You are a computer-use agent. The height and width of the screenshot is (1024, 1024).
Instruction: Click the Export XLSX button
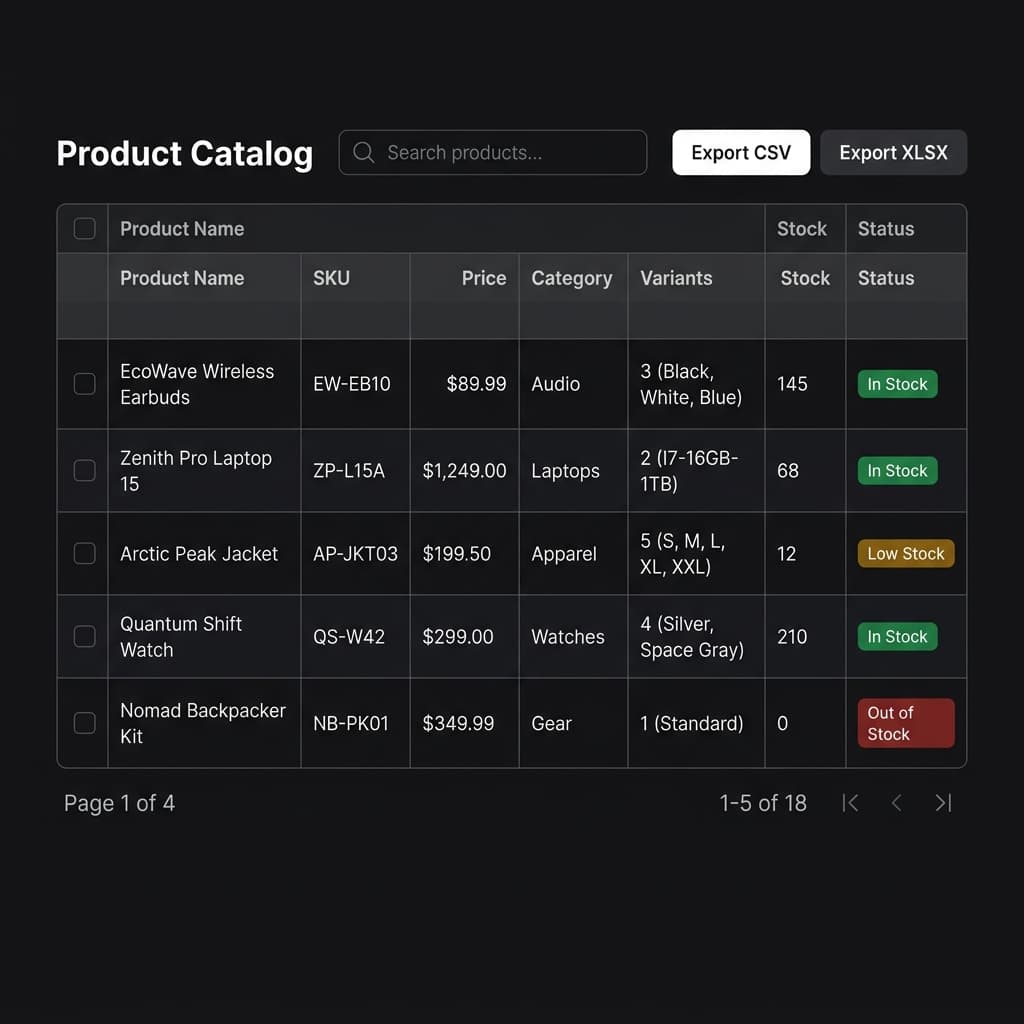pos(893,152)
